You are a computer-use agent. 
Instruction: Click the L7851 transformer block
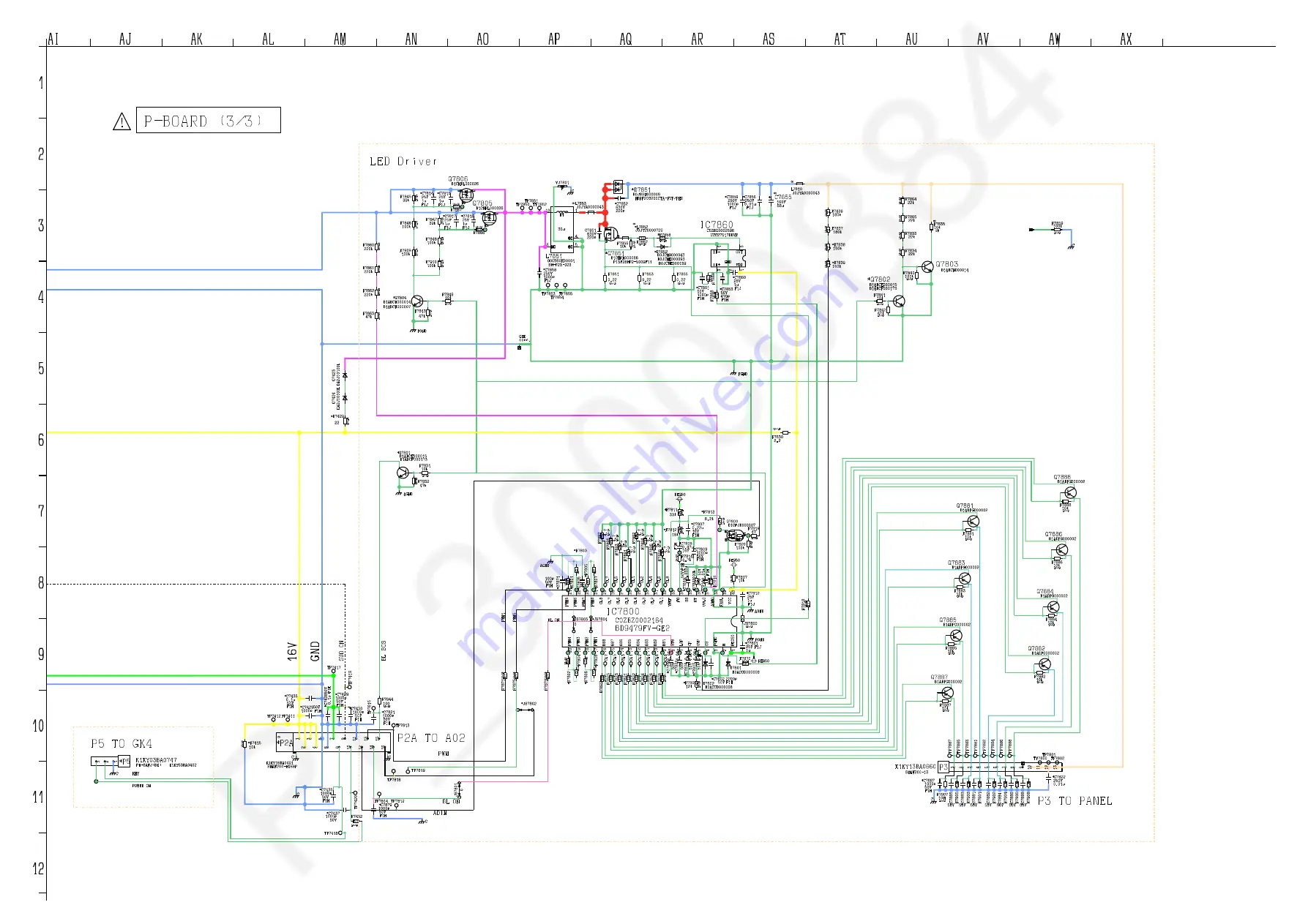(562, 230)
